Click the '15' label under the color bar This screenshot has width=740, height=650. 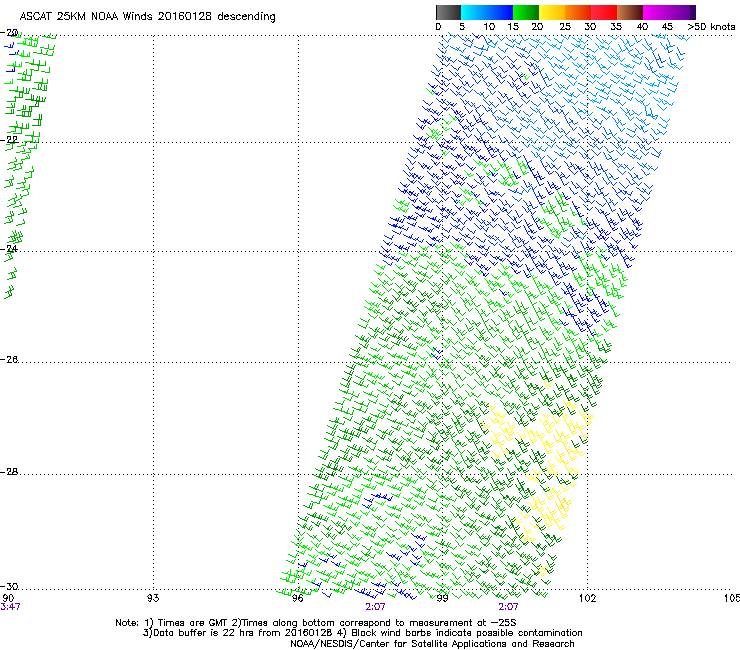pos(513,26)
